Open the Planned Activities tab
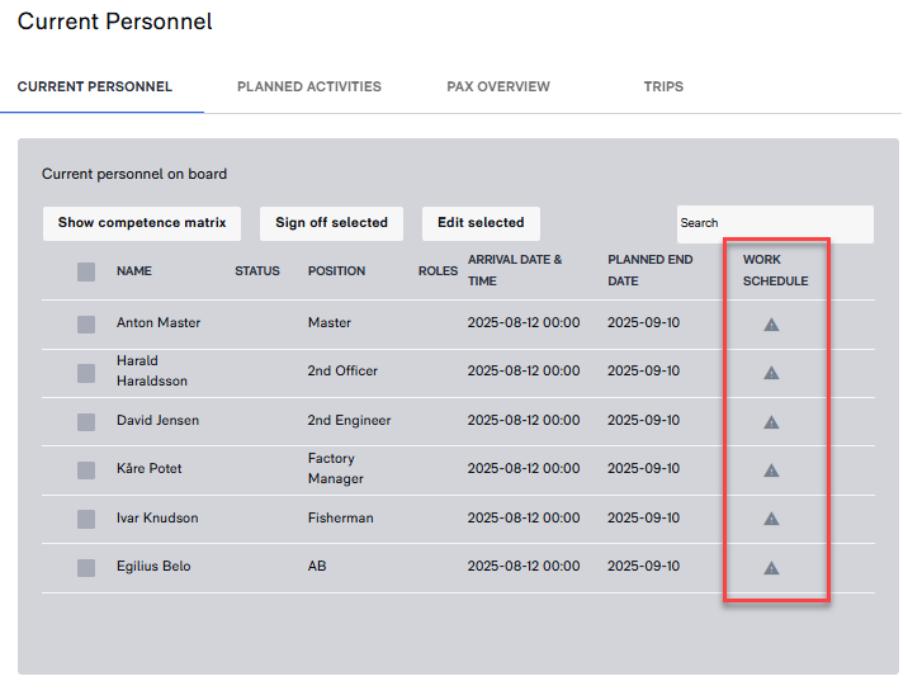Viewport: 903px width, 681px height. [309, 86]
